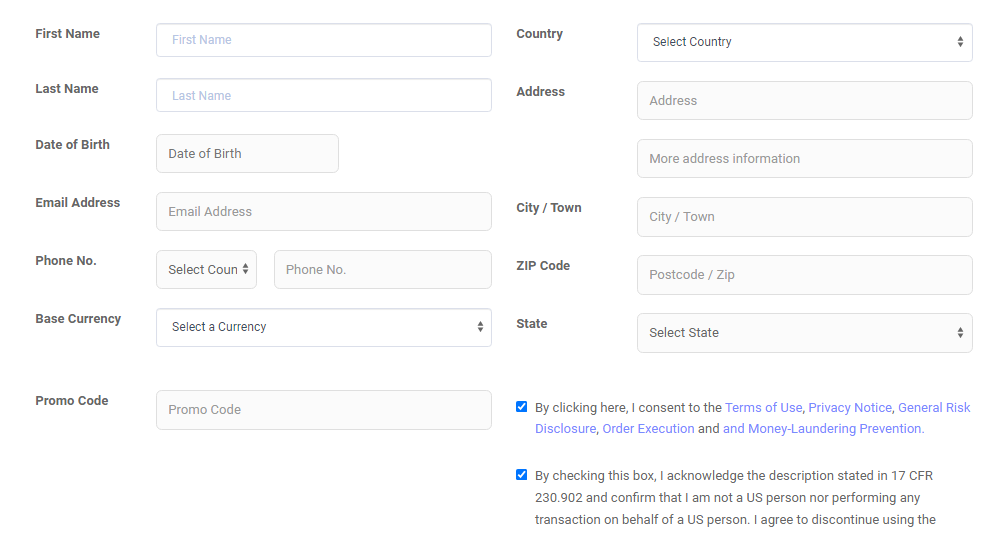Select the Postcode / Zip field

coord(805,275)
